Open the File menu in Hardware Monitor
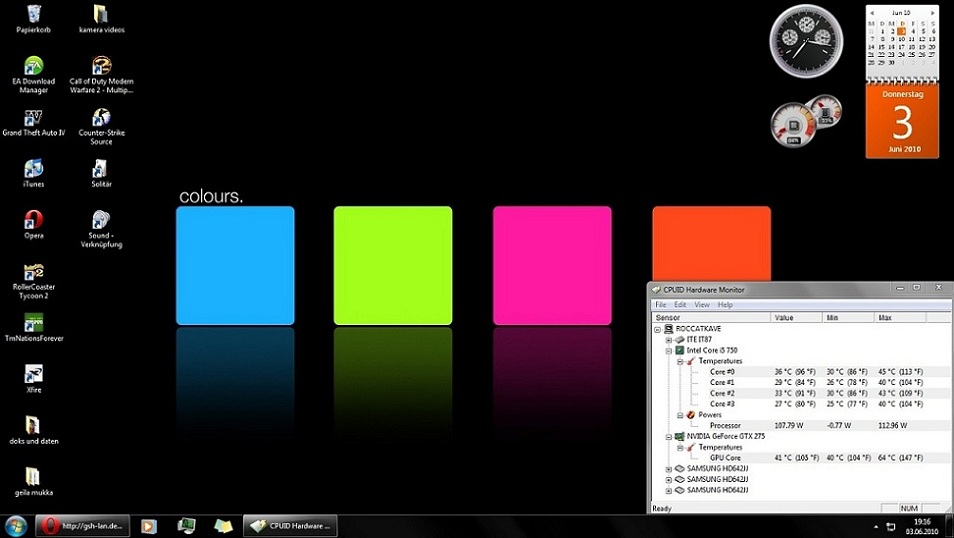 pyautogui.click(x=661, y=305)
